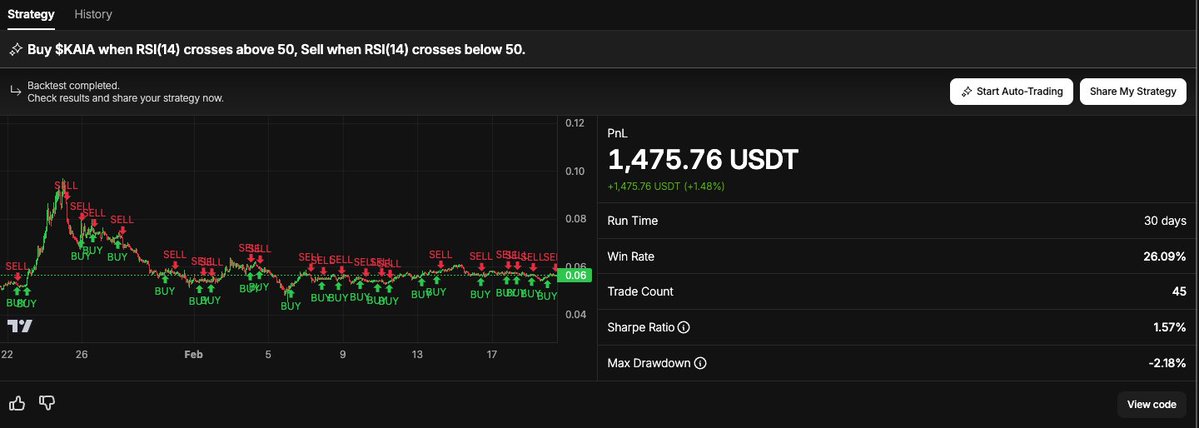Switch to the Strategy tab
Viewport: 1199px width, 428px height.
(31, 15)
